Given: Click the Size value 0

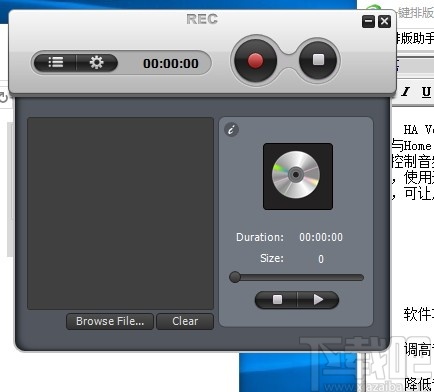Looking at the screenshot, I should click(321, 259).
